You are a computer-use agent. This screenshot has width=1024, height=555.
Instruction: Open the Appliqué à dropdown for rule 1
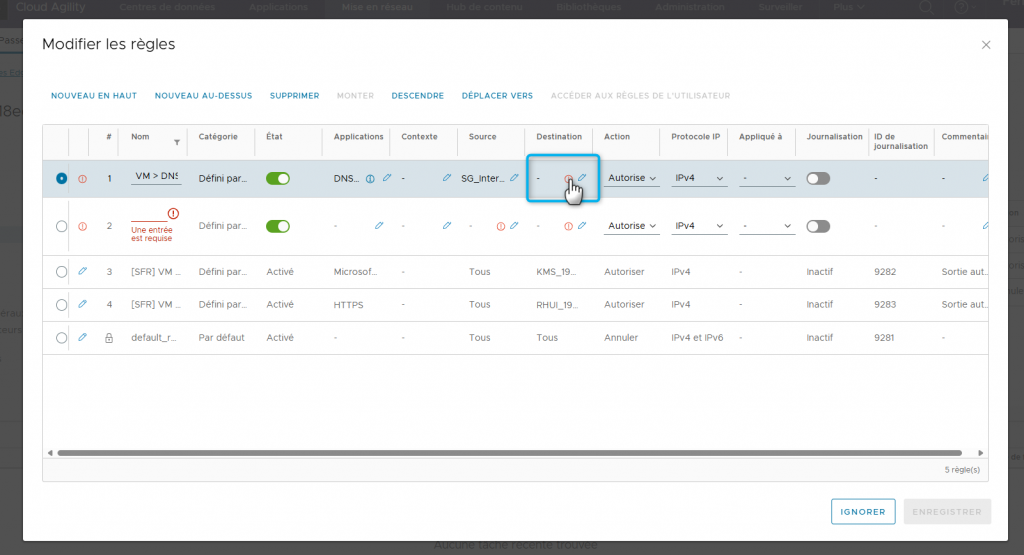pyautogui.click(x=767, y=178)
